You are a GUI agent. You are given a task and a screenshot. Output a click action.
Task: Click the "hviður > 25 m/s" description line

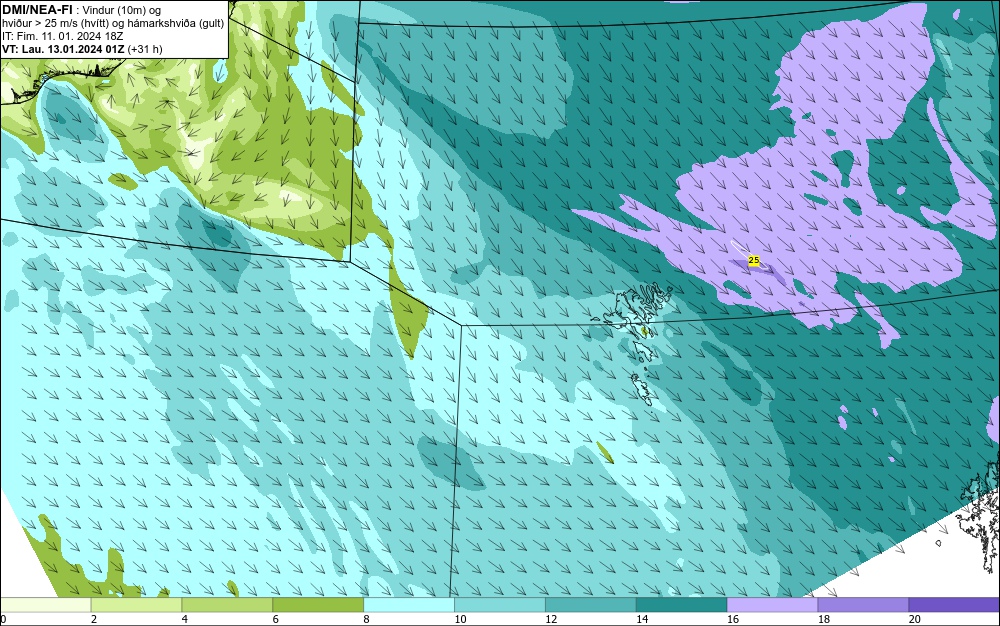coord(114,23)
